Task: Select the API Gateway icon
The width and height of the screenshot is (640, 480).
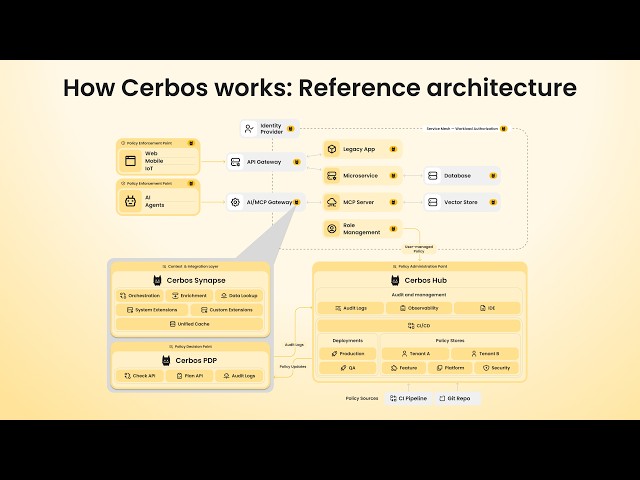Action: pos(235,162)
